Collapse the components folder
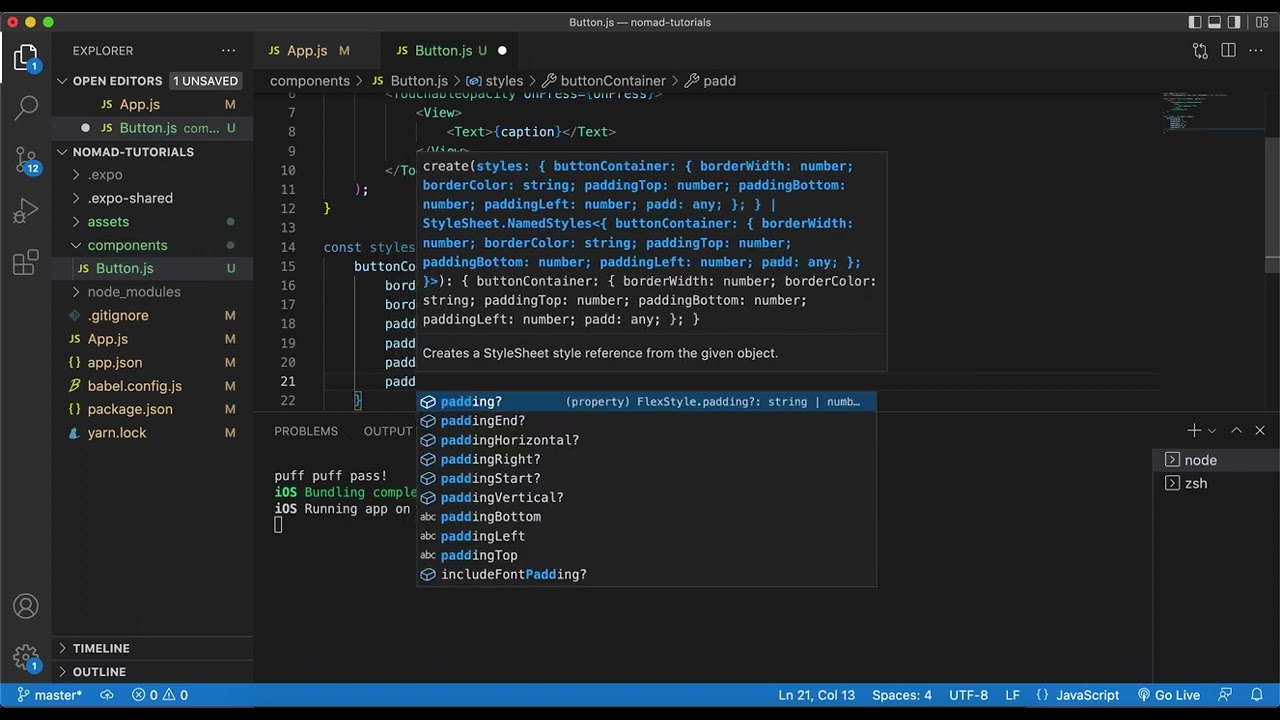 (x=127, y=245)
